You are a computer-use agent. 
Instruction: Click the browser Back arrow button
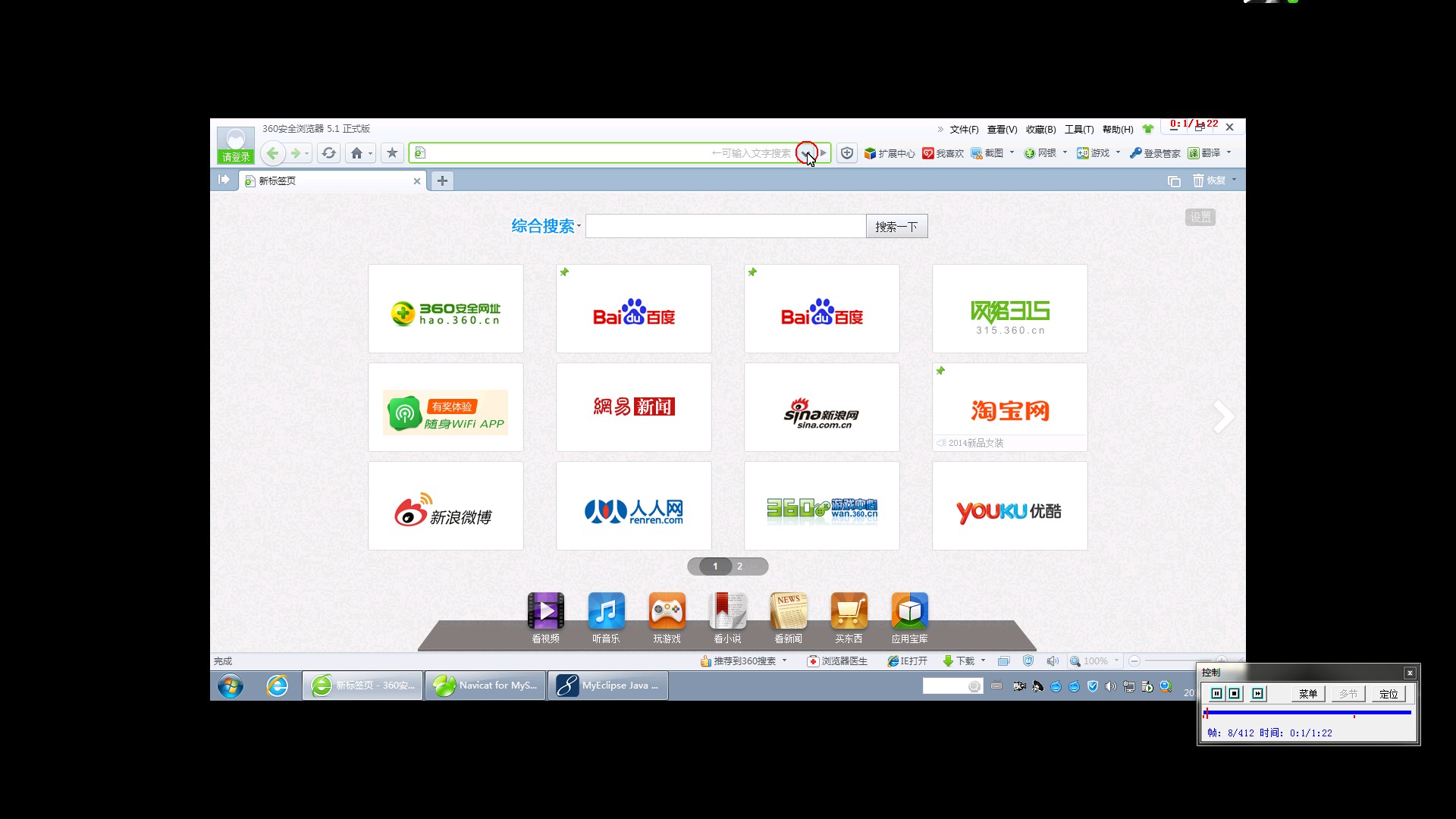[272, 153]
